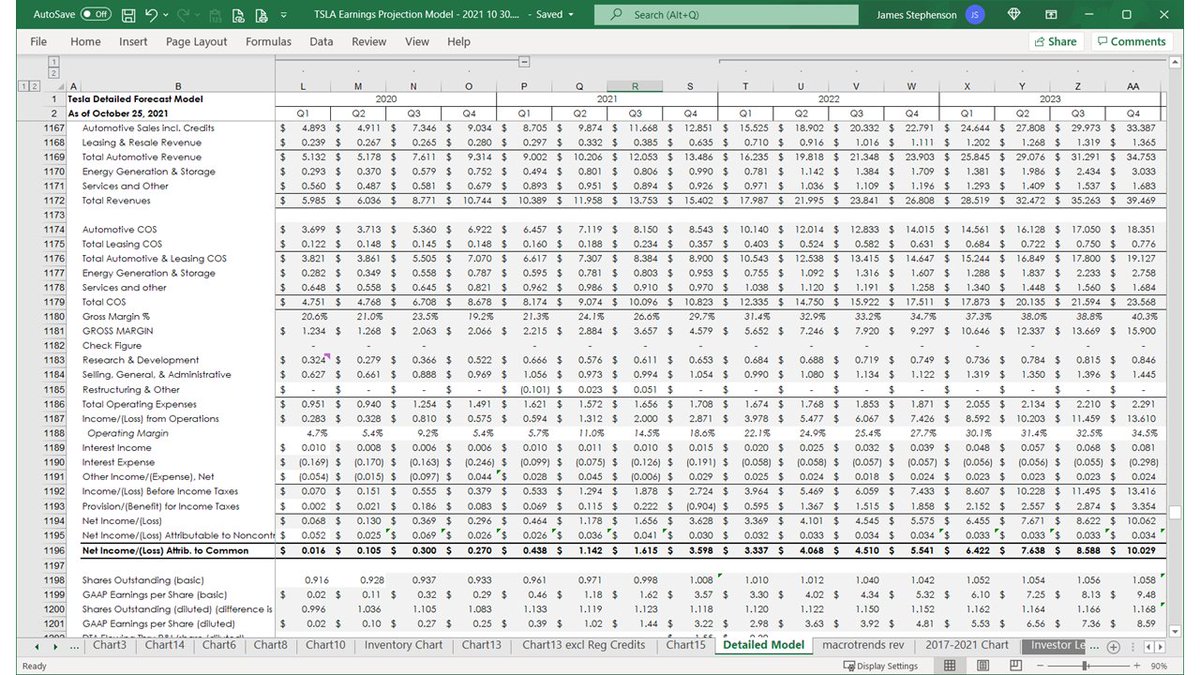Show hidden sheet tabs ellipsis at left
This screenshot has width=1200, height=675.
74,646
